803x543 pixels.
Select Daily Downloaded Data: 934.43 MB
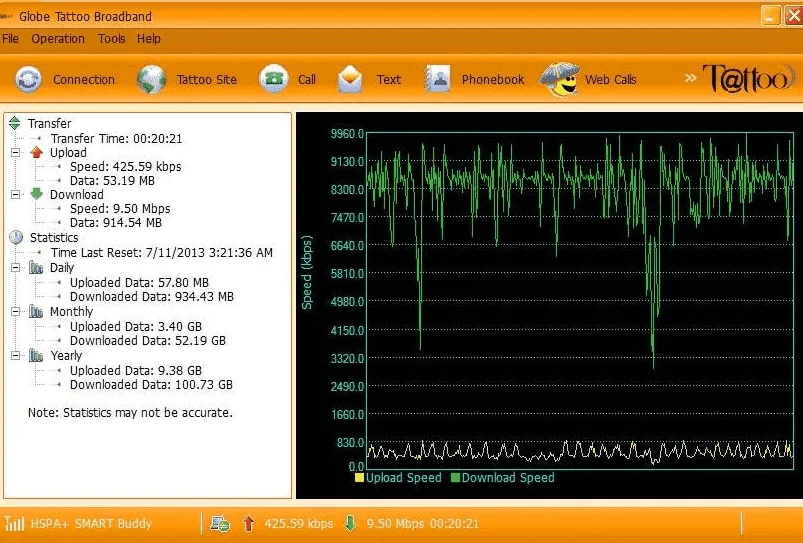152,297
